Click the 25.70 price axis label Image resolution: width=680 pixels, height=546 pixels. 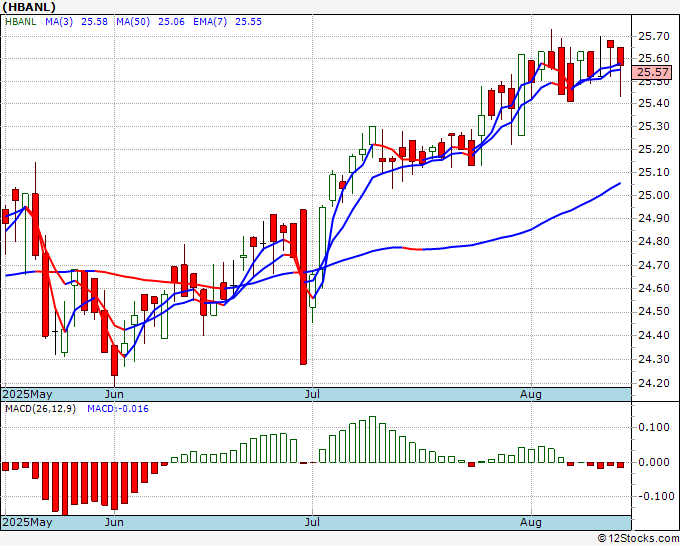pos(654,36)
